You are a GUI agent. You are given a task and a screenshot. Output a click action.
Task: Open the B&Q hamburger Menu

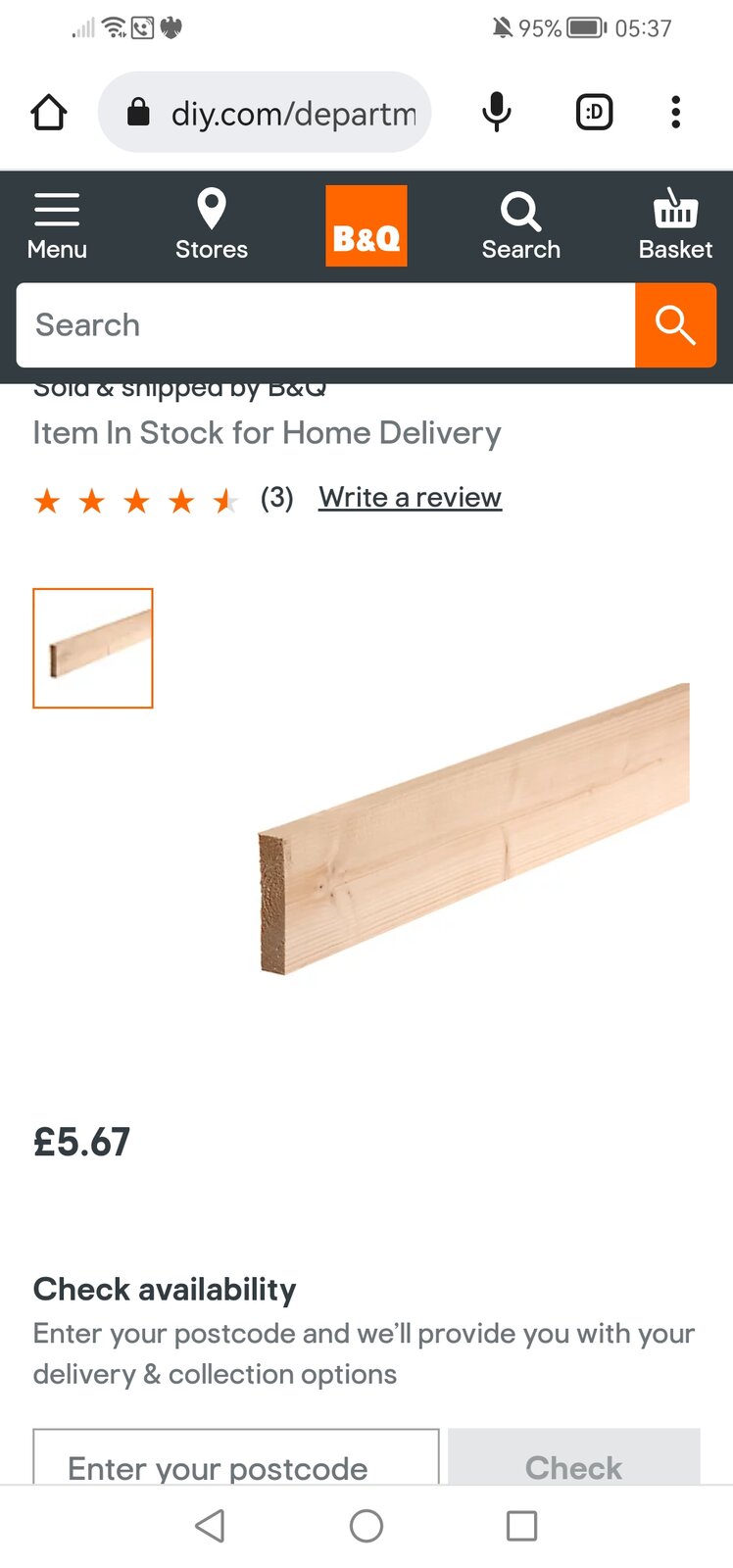tap(57, 226)
